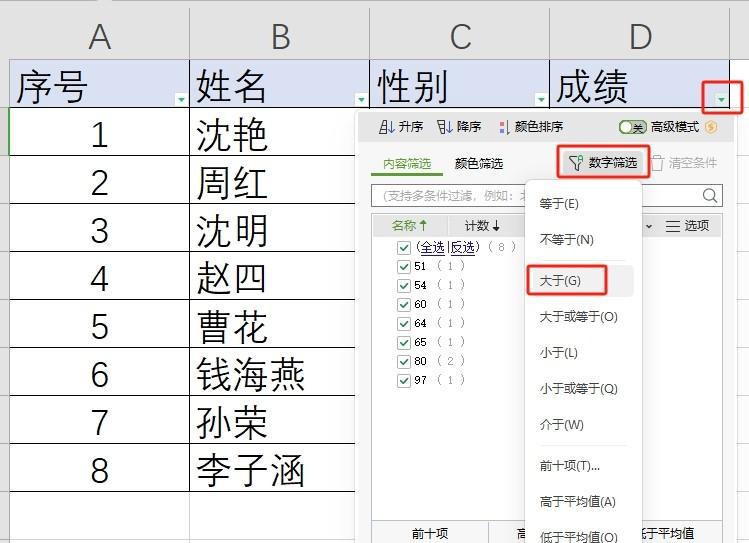Choose 高于平均值(A) menu item
This screenshot has height=543, width=749.
pos(578,502)
